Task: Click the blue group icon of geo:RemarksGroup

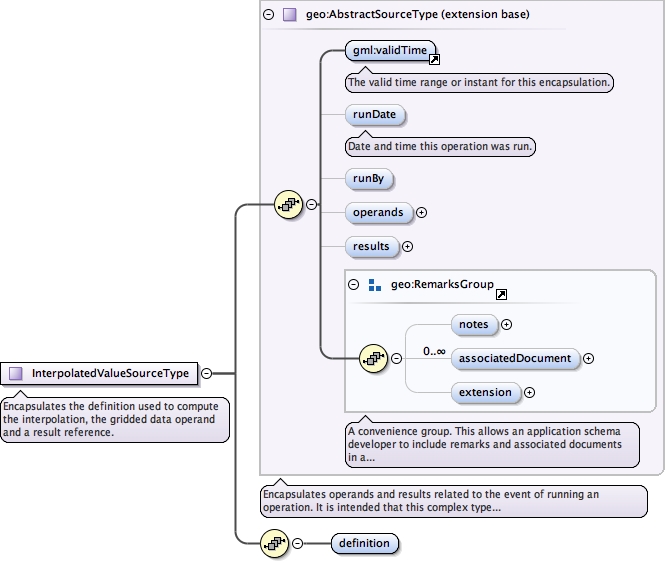Action: [x=375, y=285]
